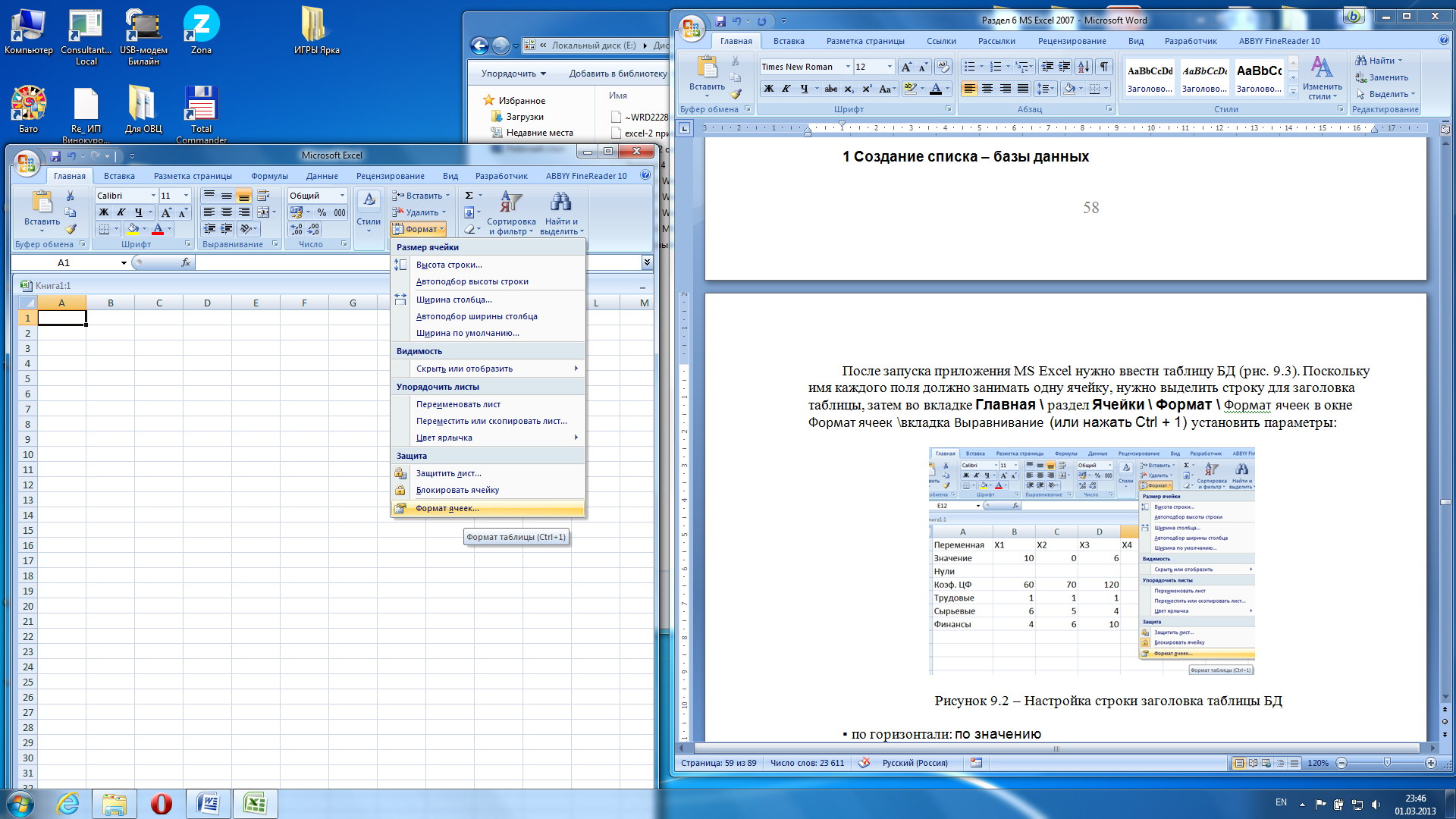The image size is (1456, 819).
Task: Click the percent style icon in Excel
Action: 322,212
